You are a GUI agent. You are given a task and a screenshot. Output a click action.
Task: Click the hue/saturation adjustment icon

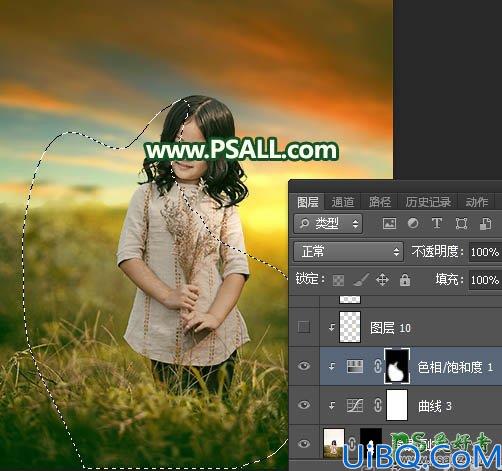point(355,366)
